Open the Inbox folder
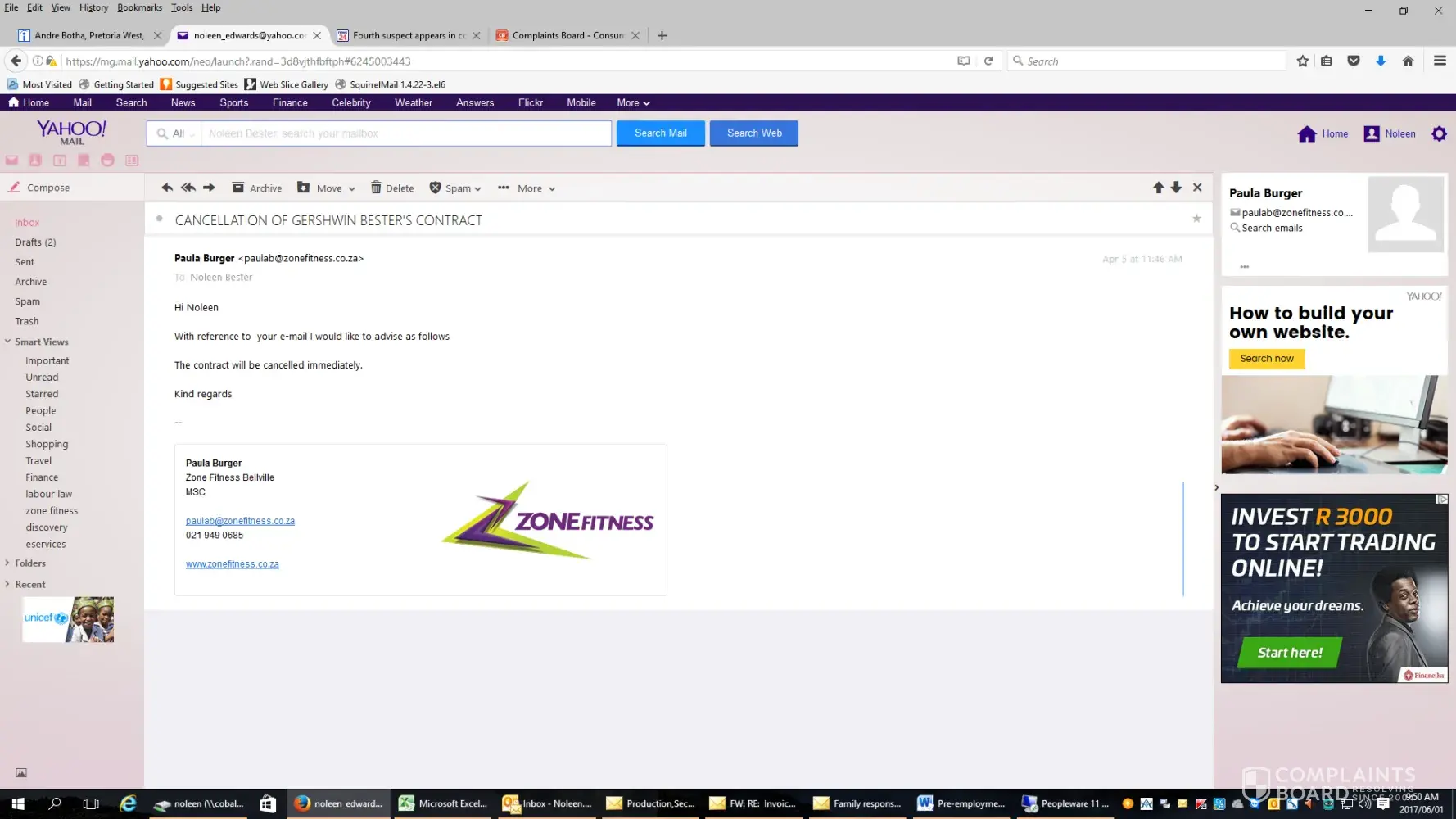 27,223
